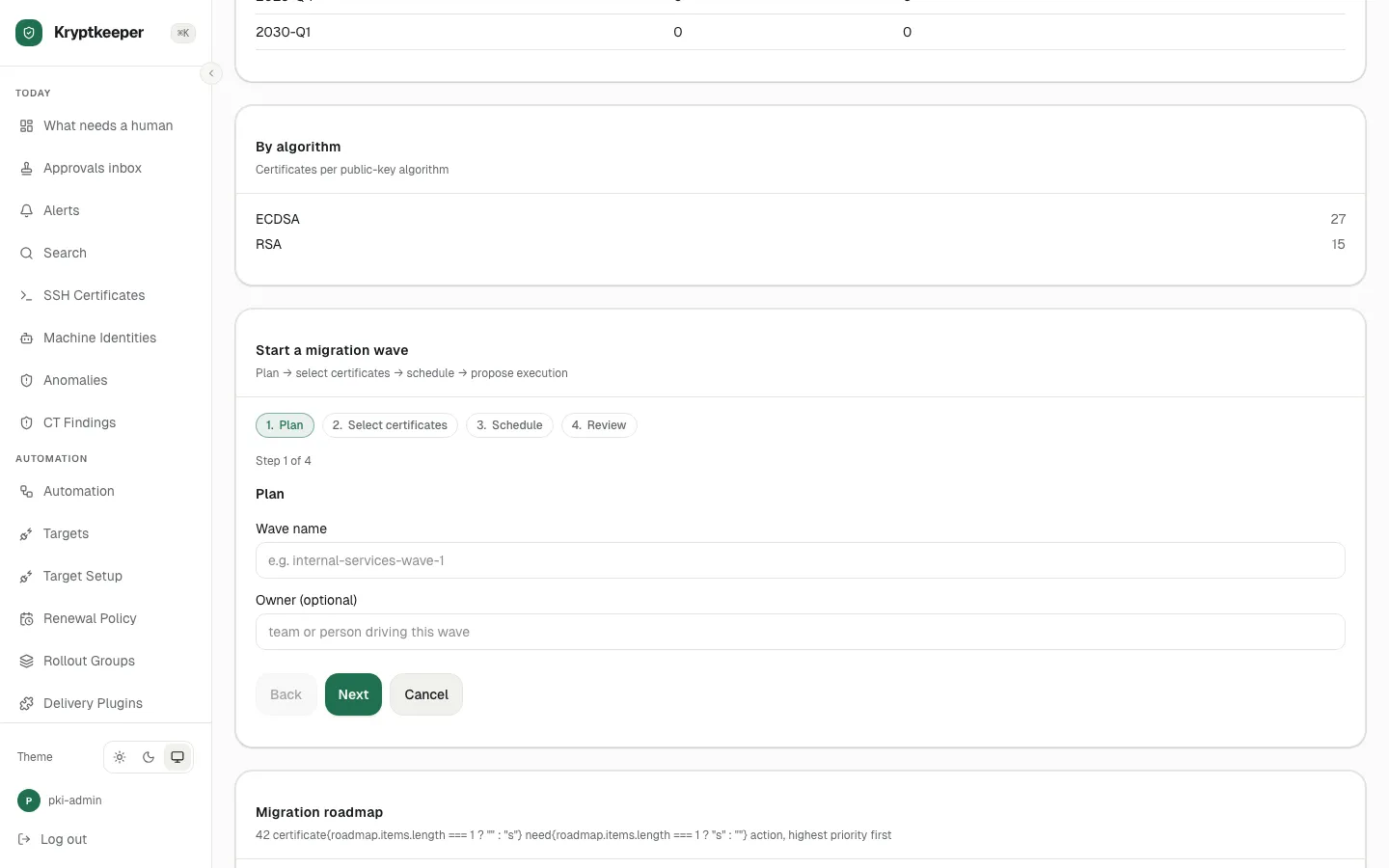Viewport: 1389px width, 868px height.
Task: Go to step 2. Select certificates
Action: coord(390,425)
